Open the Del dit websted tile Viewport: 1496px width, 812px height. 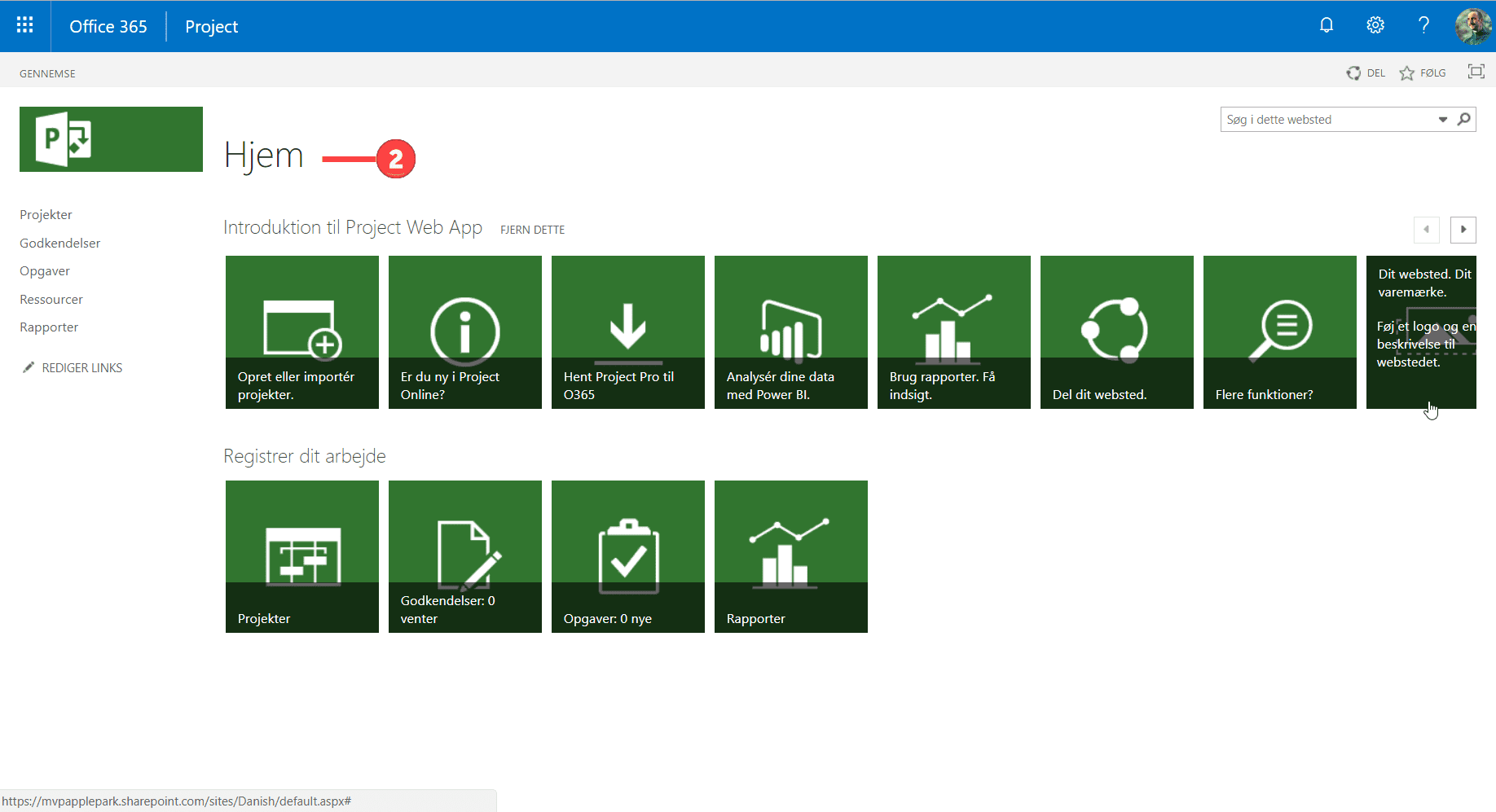1117,332
